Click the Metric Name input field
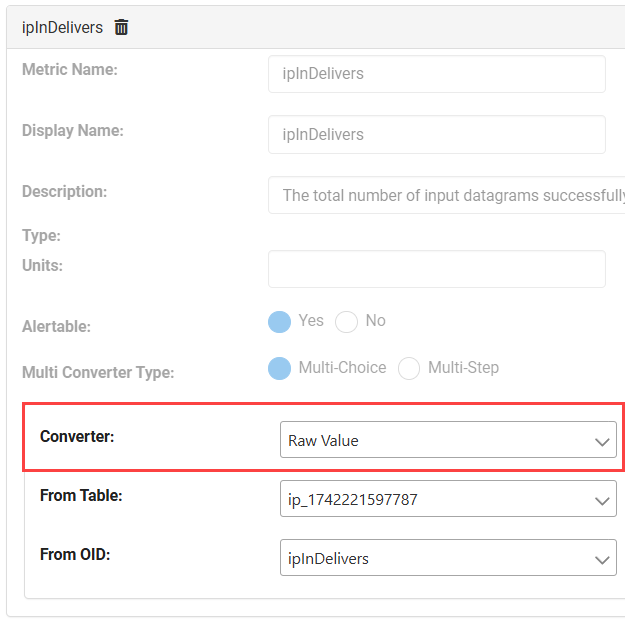 [x=436, y=74]
